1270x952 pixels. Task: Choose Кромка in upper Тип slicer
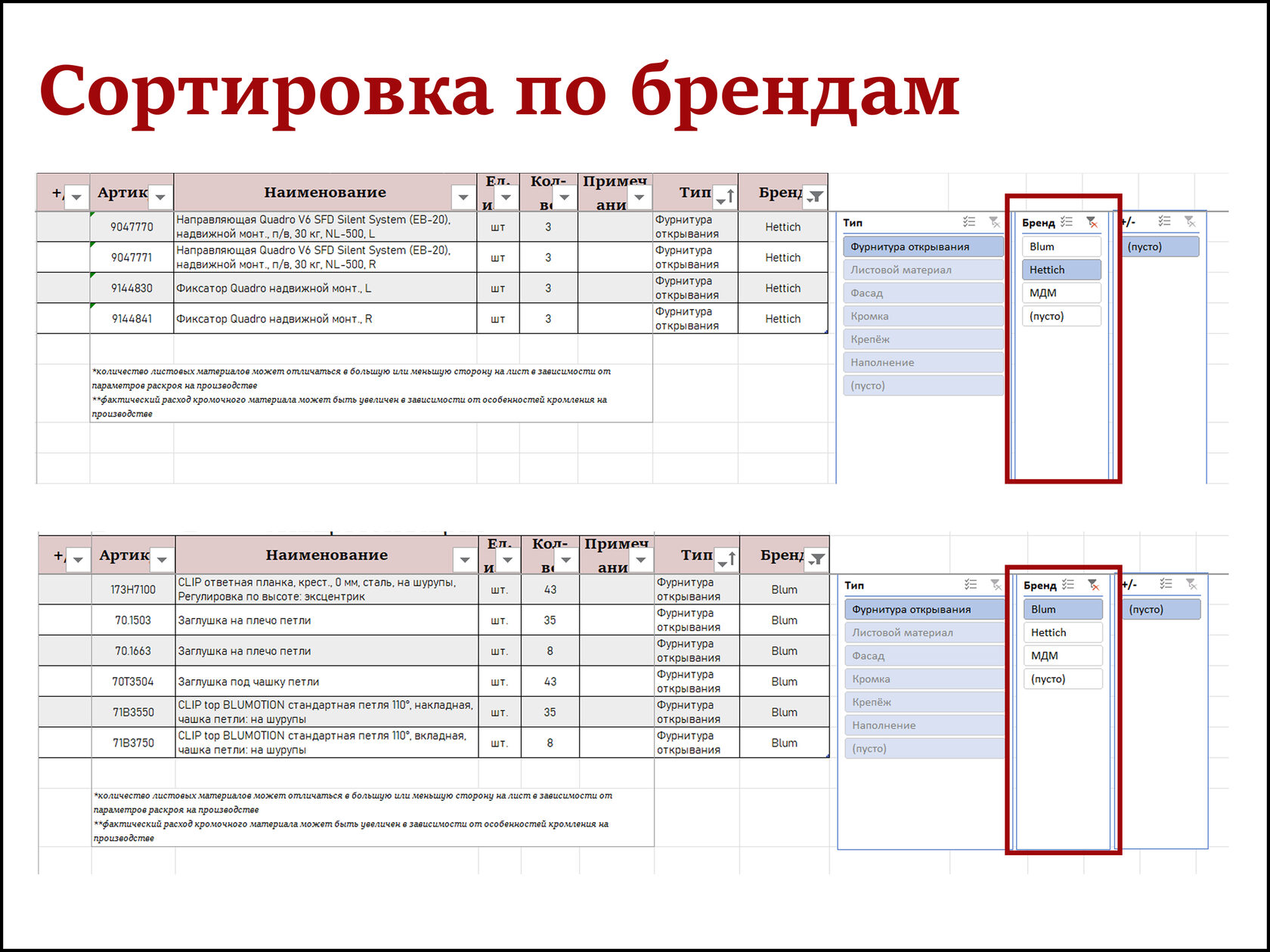(923, 316)
